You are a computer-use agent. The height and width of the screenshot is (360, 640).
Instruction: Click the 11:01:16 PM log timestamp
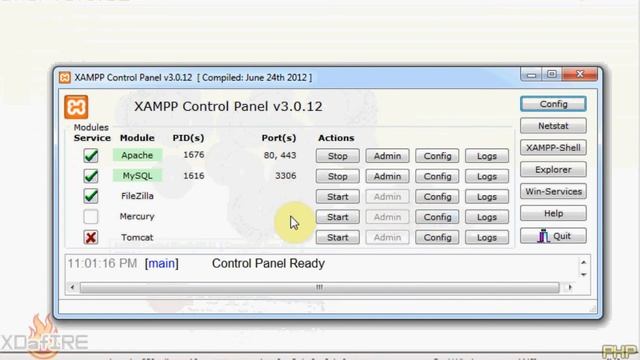pos(102,264)
